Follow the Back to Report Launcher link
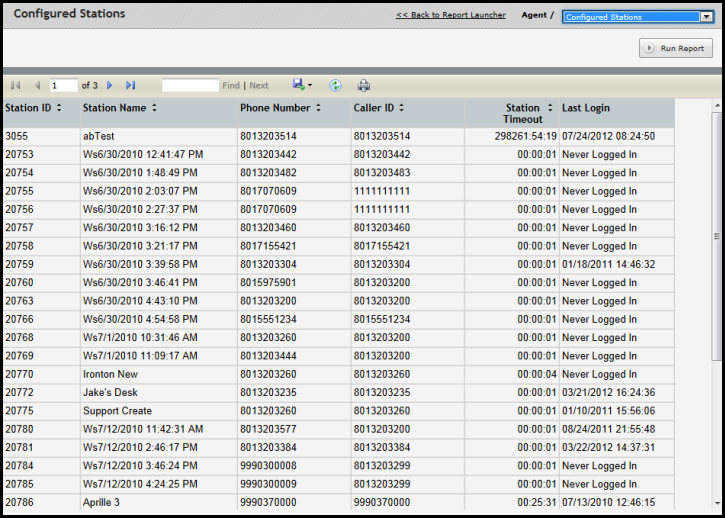 point(451,15)
